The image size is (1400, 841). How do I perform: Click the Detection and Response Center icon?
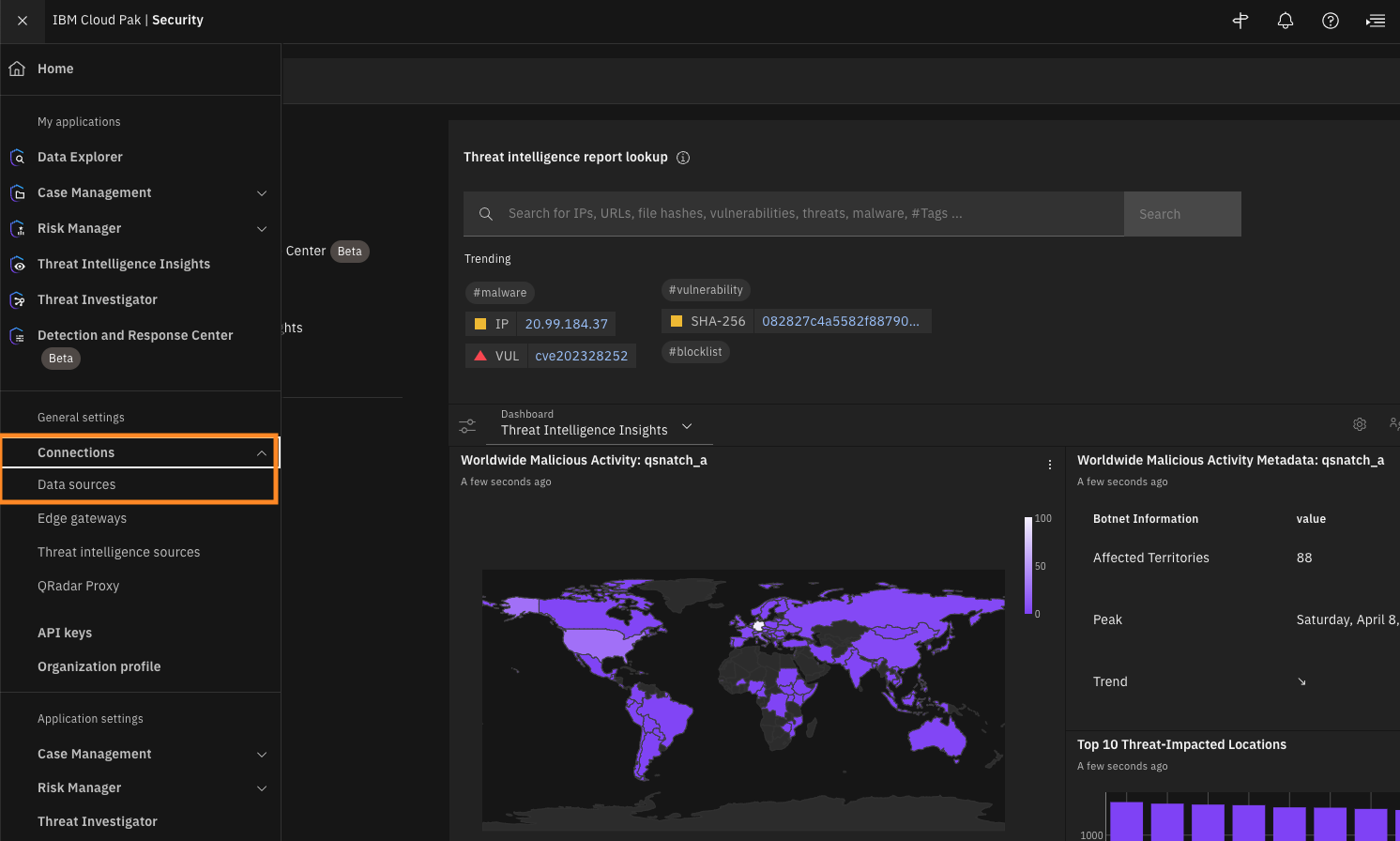coord(18,335)
